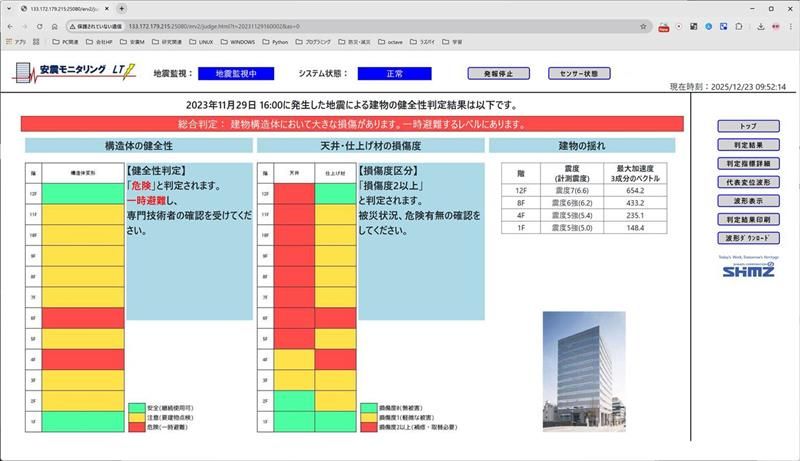Image resolution: width=800 pixels, height=461 pixels.
Task: Select the 波形ダウンロード button
Action: 748,239
